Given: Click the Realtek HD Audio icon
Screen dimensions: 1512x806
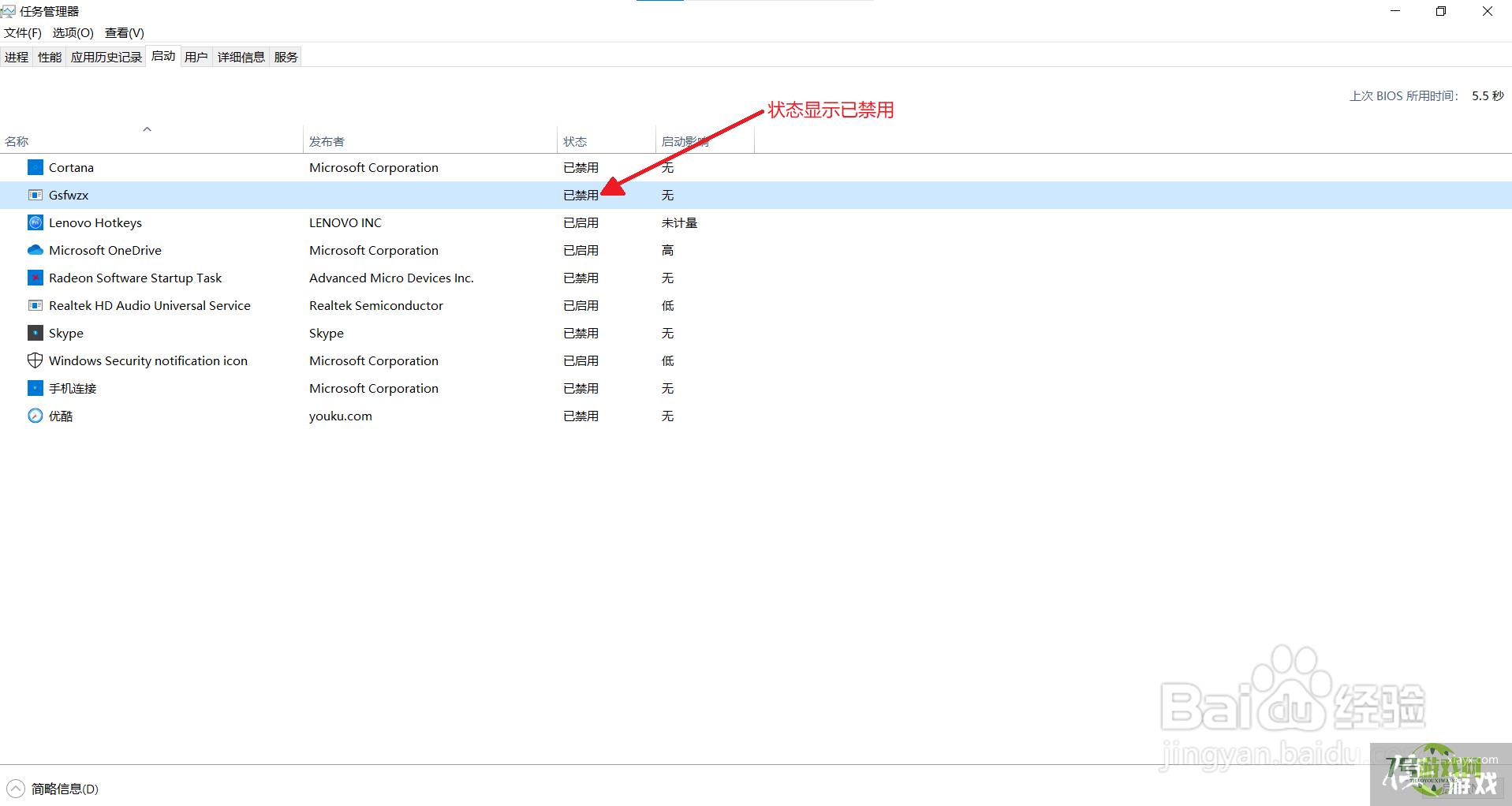Looking at the screenshot, I should (35, 305).
